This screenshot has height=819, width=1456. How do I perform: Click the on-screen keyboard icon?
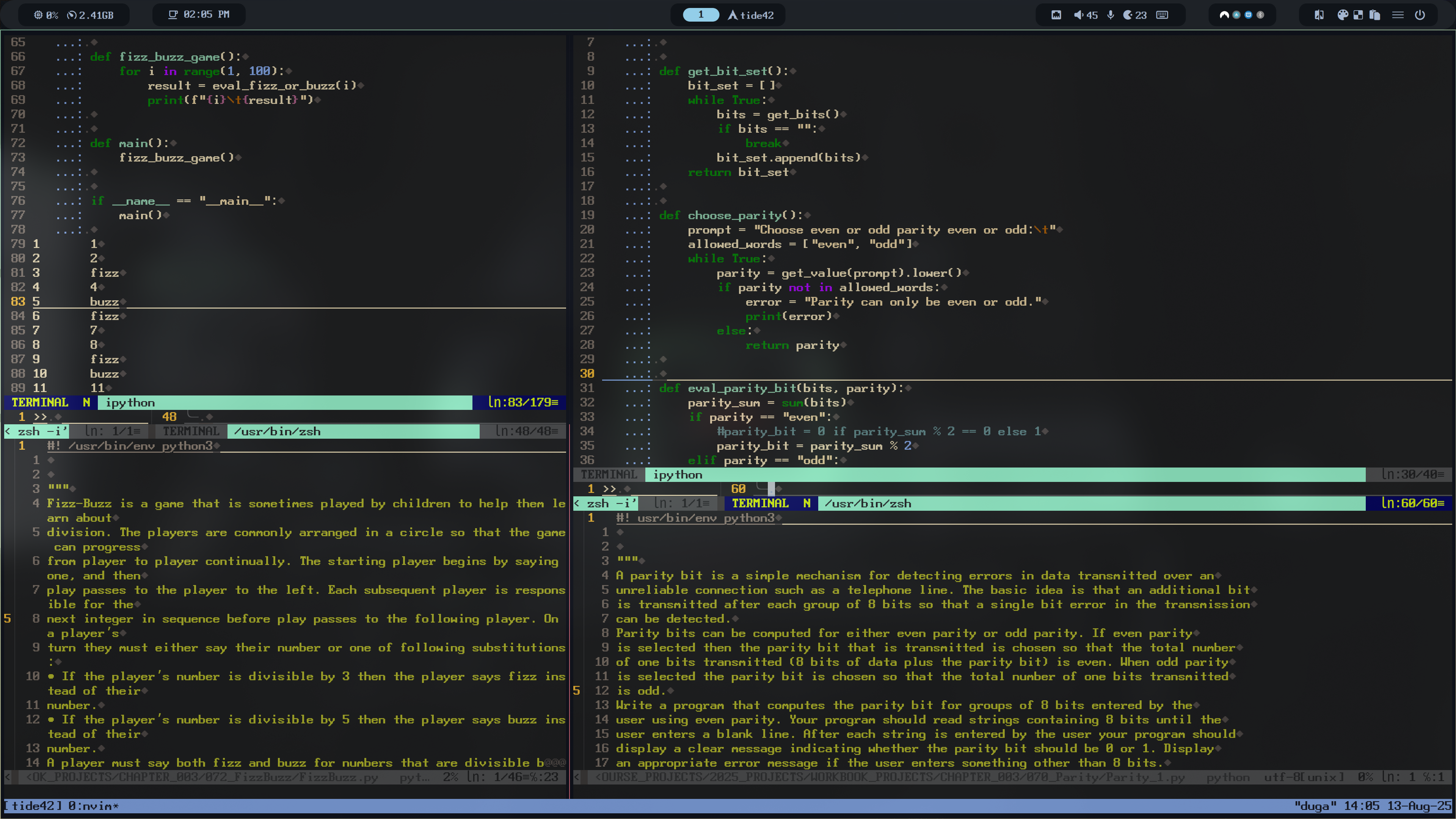pyautogui.click(x=1162, y=15)
